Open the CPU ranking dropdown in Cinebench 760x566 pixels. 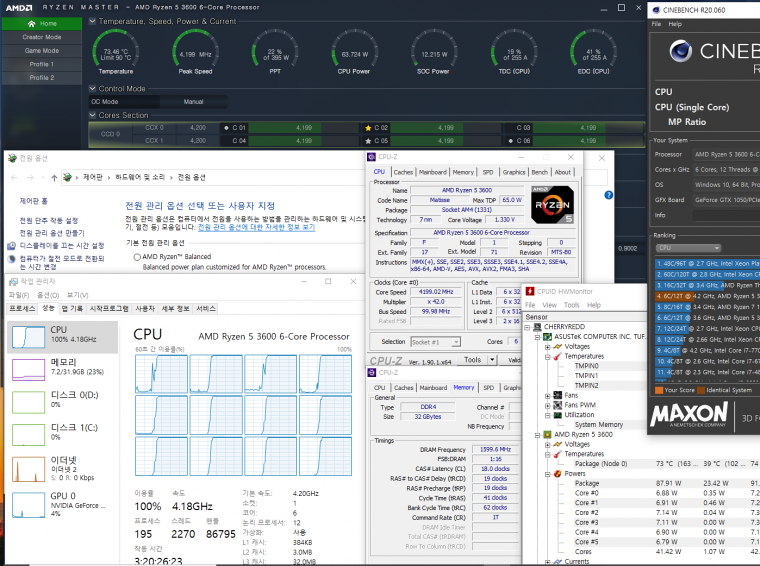[688, 248]
